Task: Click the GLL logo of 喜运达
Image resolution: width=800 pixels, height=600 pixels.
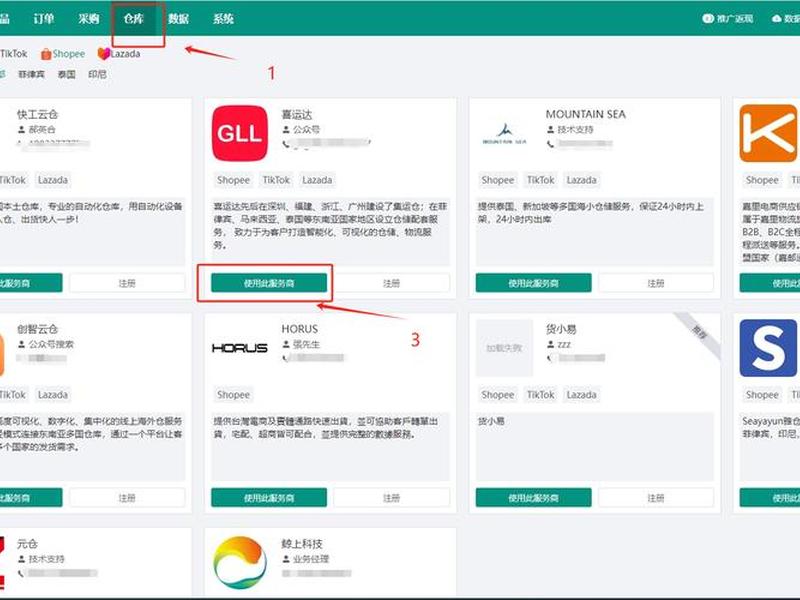Action: [240, 133]
